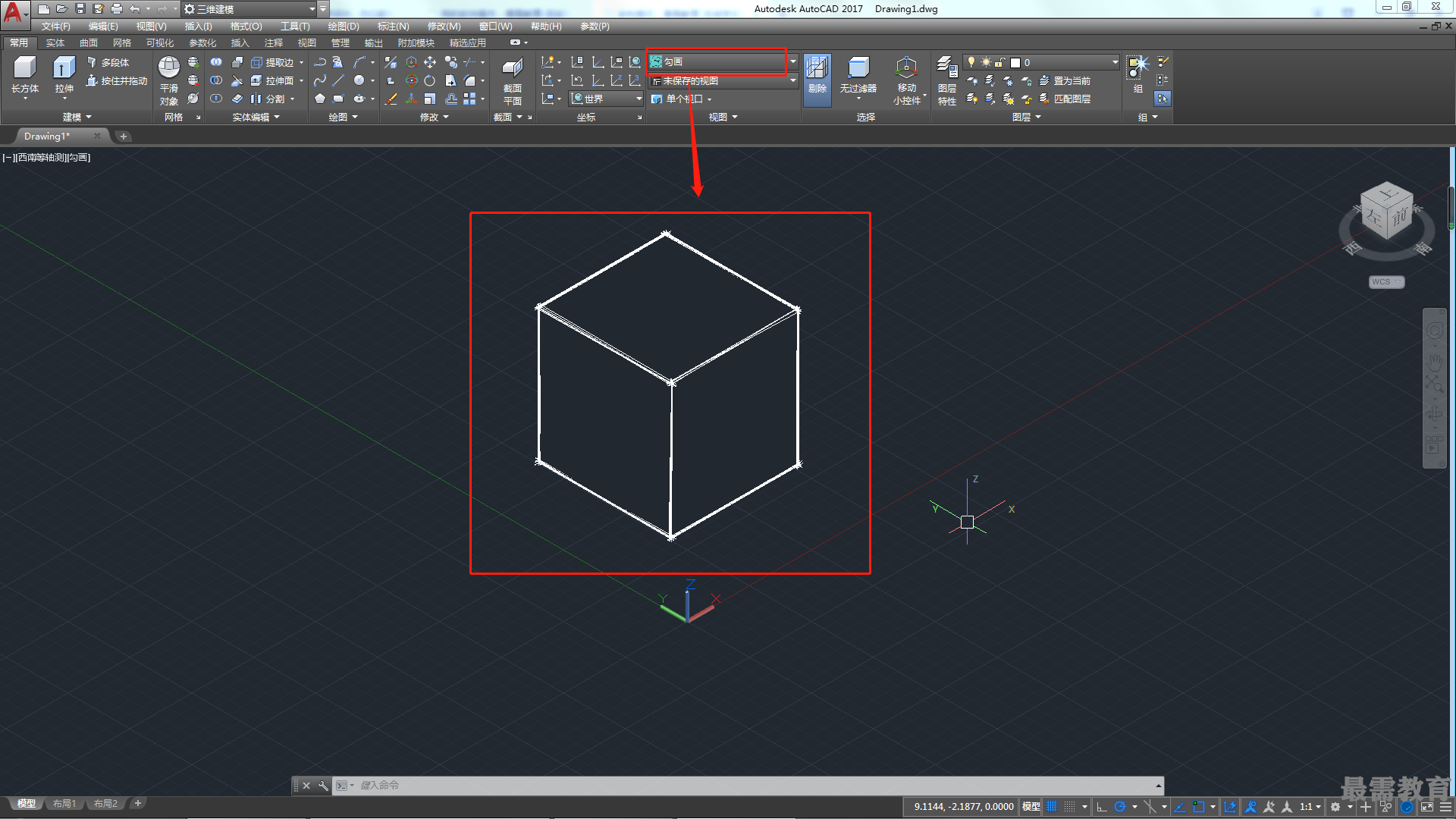Image resolution: width=1456 pixels, height=819 pixels.
Task: Click the 多段体 polysolid tool
Action: click(x=108, y=62)
